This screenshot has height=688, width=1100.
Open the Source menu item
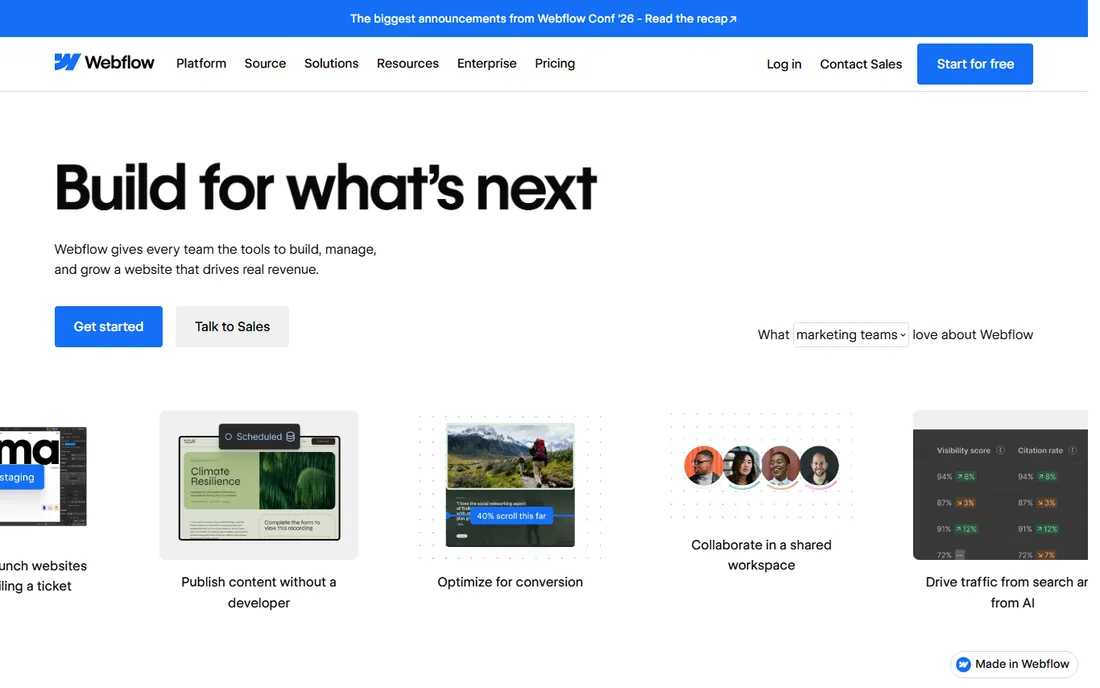click(265, 63)
